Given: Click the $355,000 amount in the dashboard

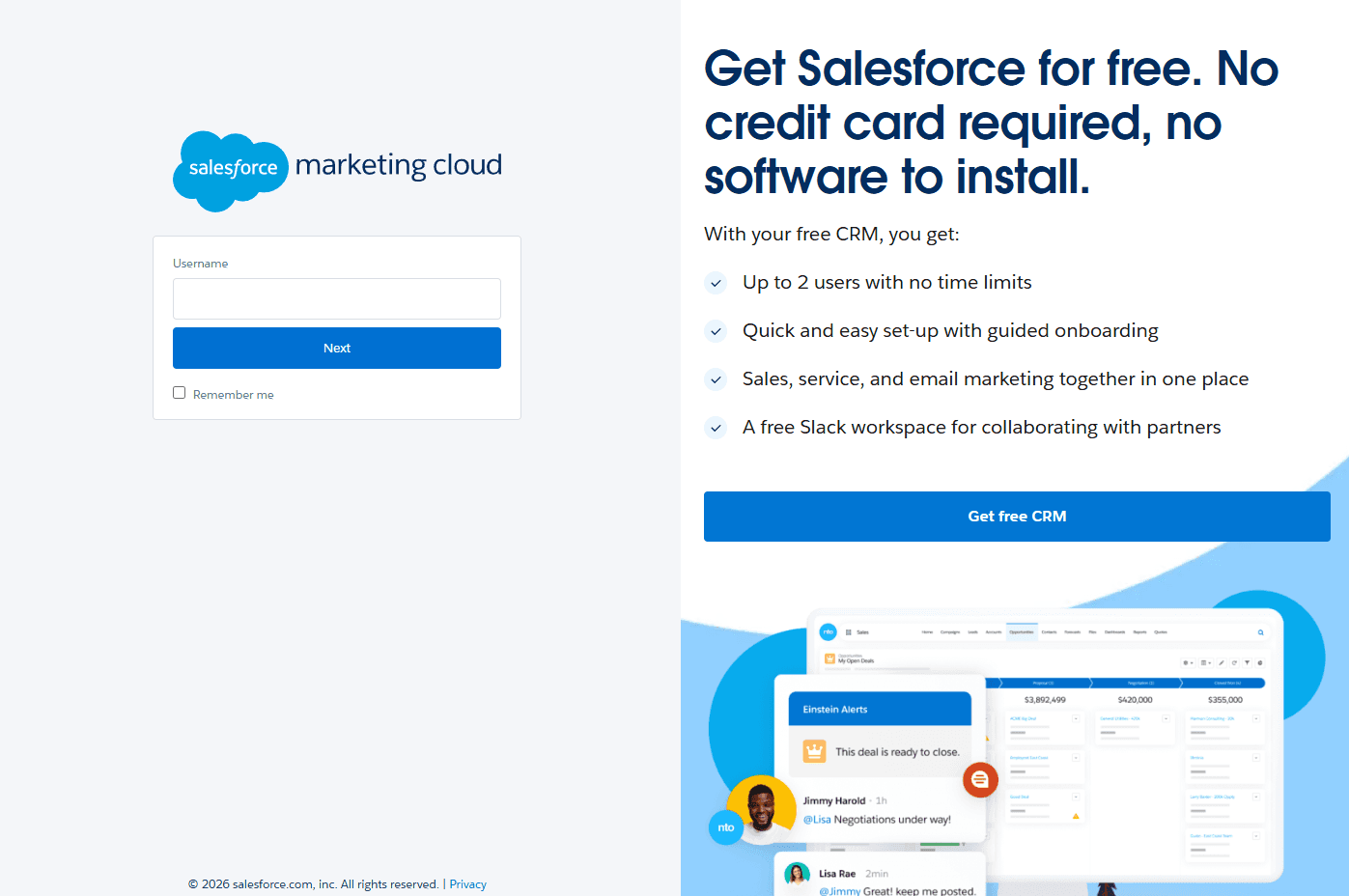Looking at the screenshot, I should tap(1225, 700).
